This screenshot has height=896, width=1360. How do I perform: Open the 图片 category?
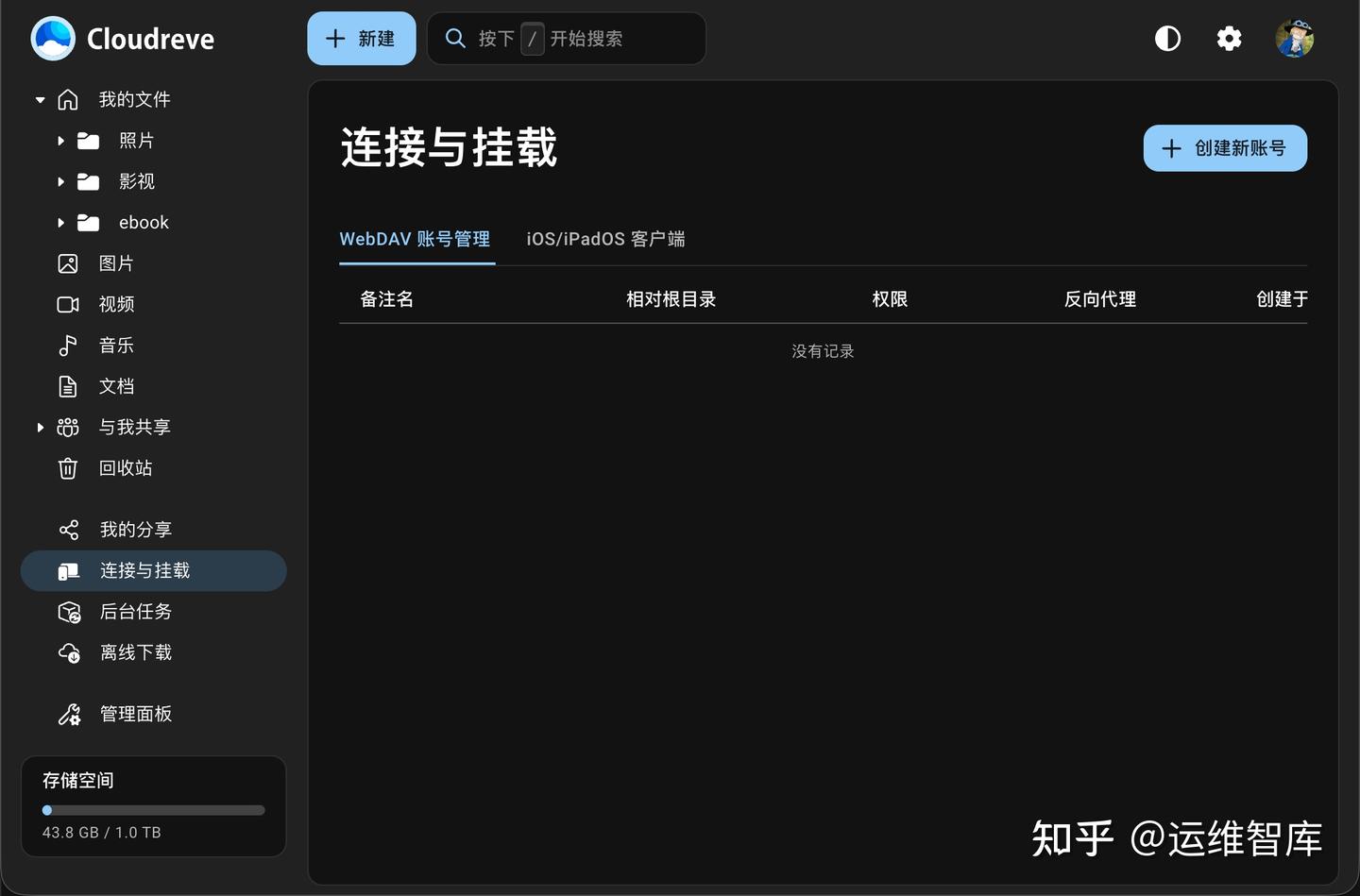pos(116,263)
